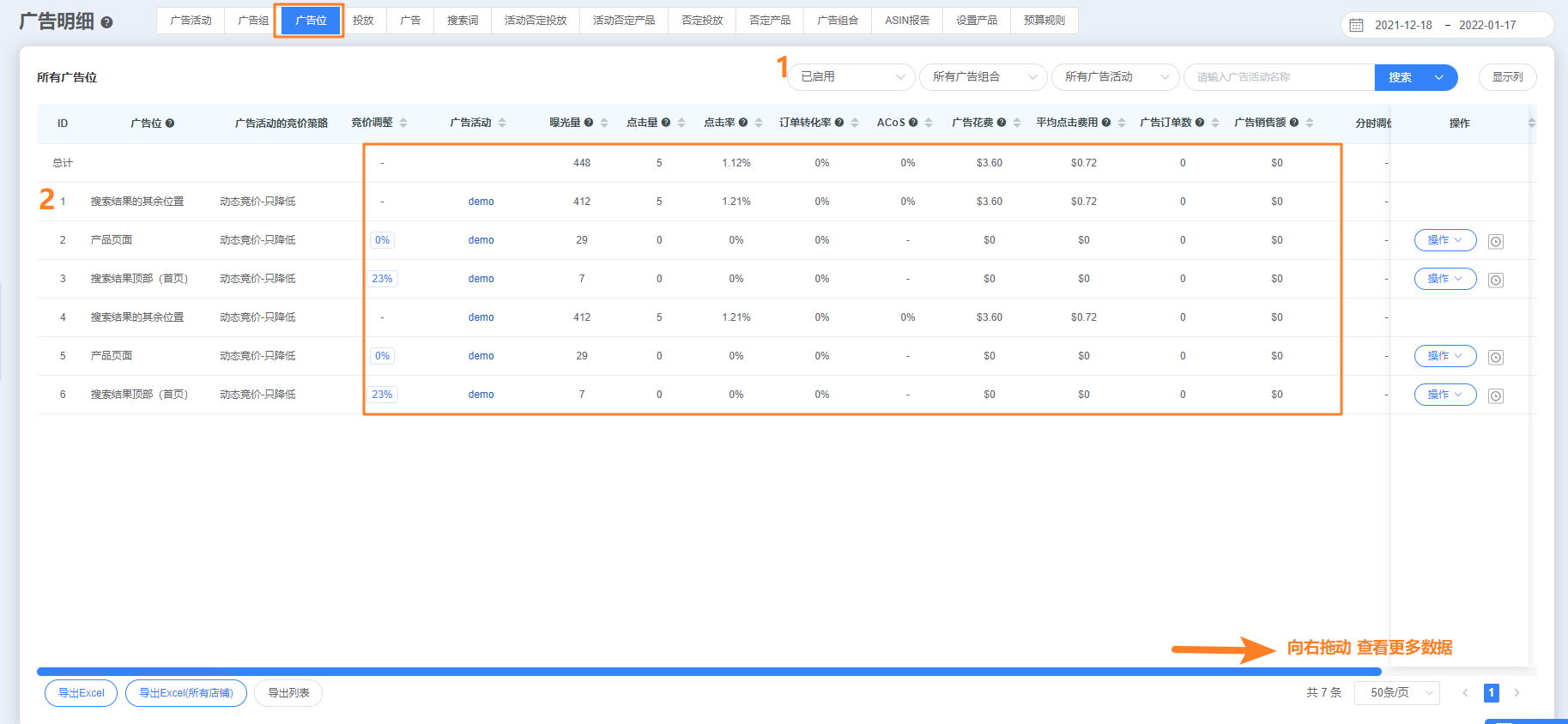The image size is (1568, 724).
Task: Sort by 竞价调整 column arrows
Action: pyautogui.click(x=403, y=123)
